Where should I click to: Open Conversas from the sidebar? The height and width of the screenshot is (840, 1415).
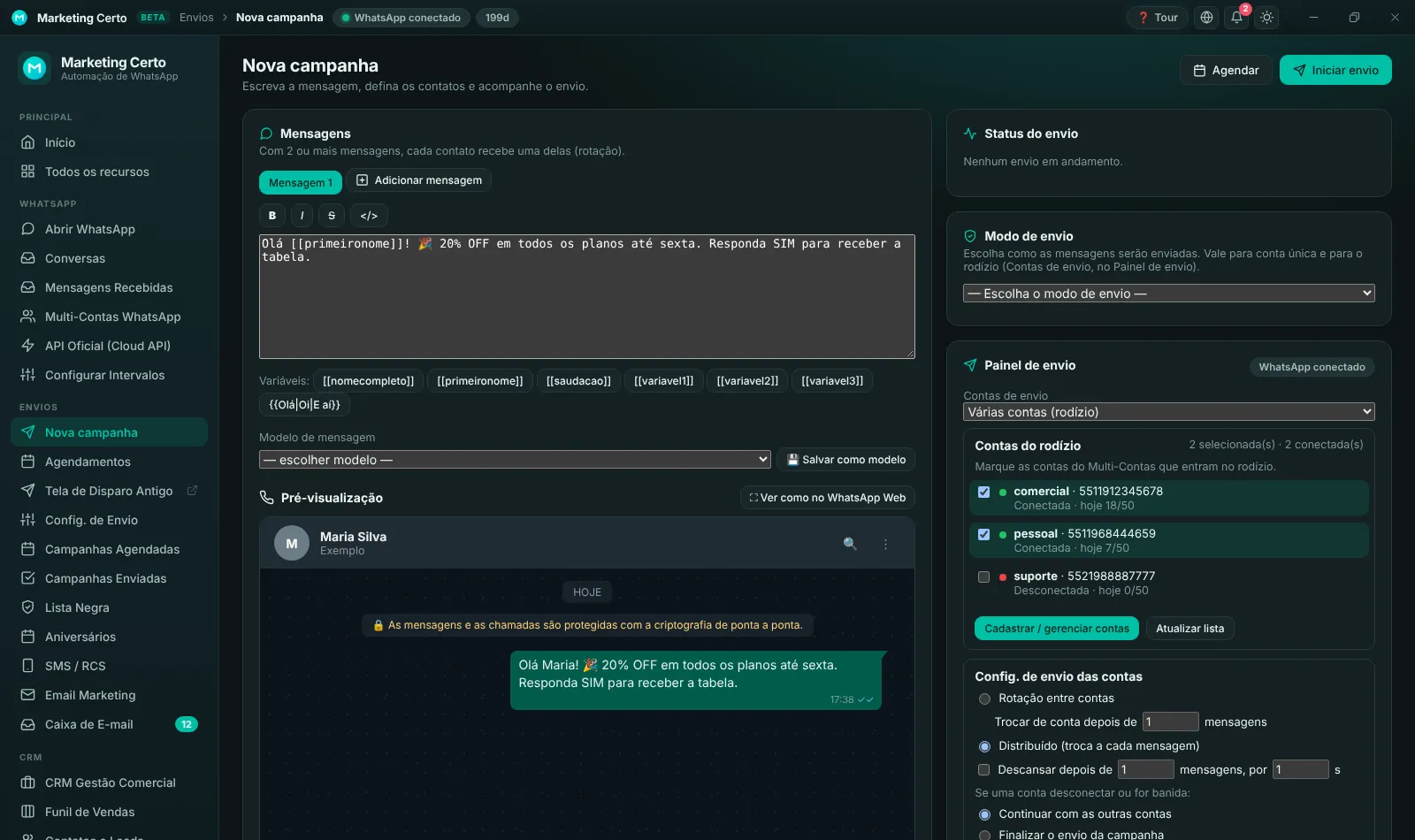(109, 258)
